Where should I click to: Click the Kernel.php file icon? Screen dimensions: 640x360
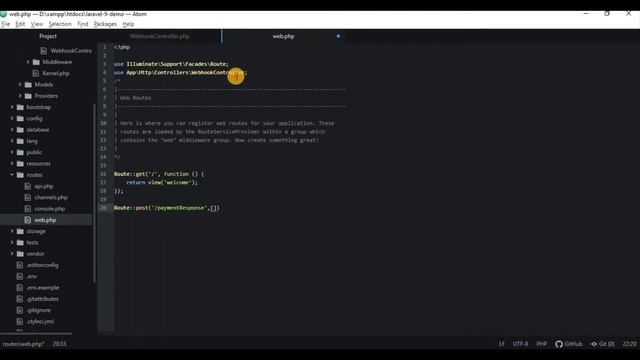coord(36,73)
